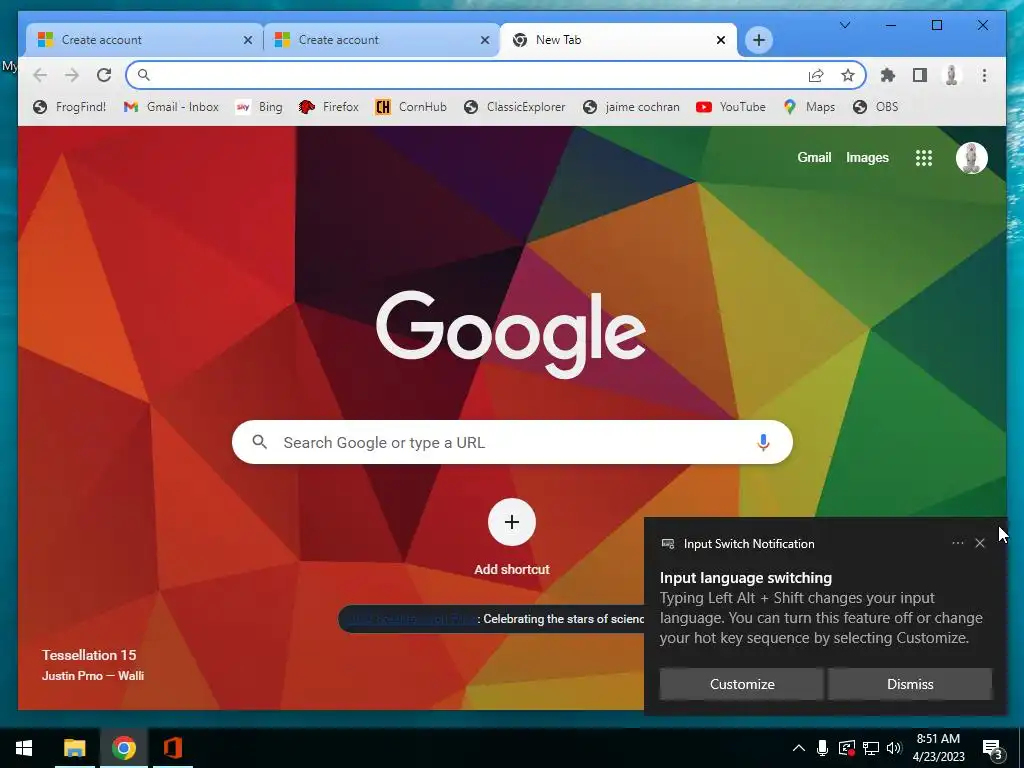This screenshot has height=768, width=1024.
Task: Switch to the second Create account tab
Action: point(381,40)
